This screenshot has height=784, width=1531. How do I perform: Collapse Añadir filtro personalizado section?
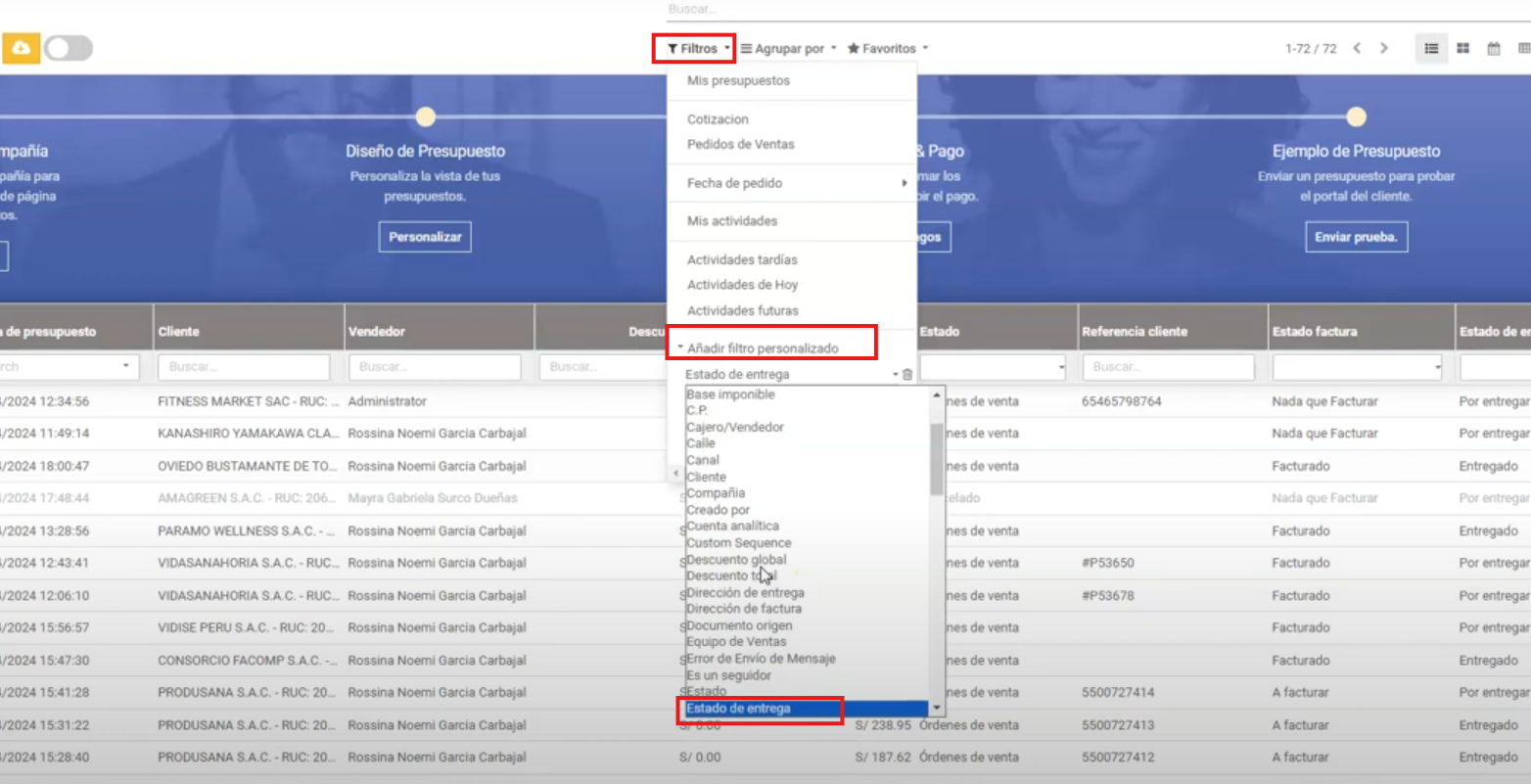point(763,347)
